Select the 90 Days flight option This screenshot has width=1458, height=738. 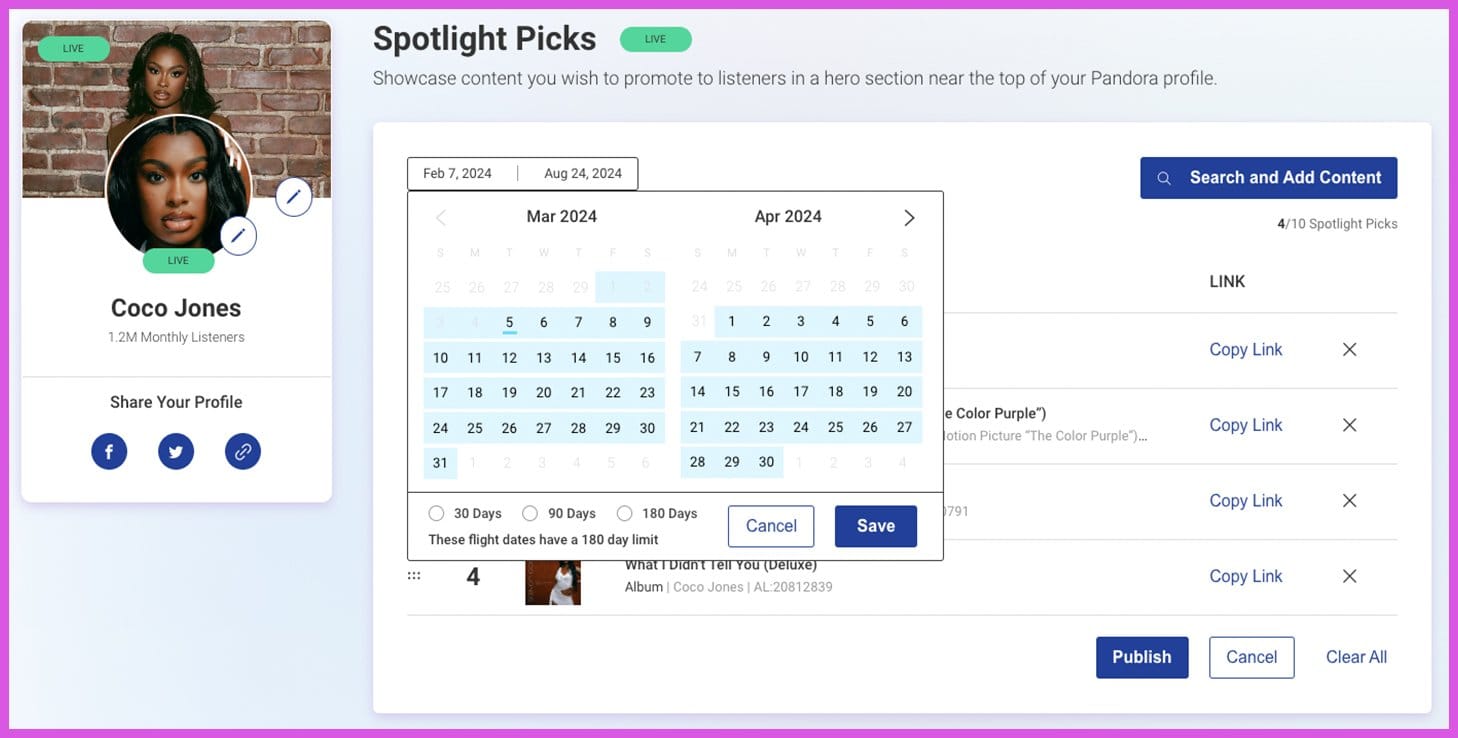point(530,512)
